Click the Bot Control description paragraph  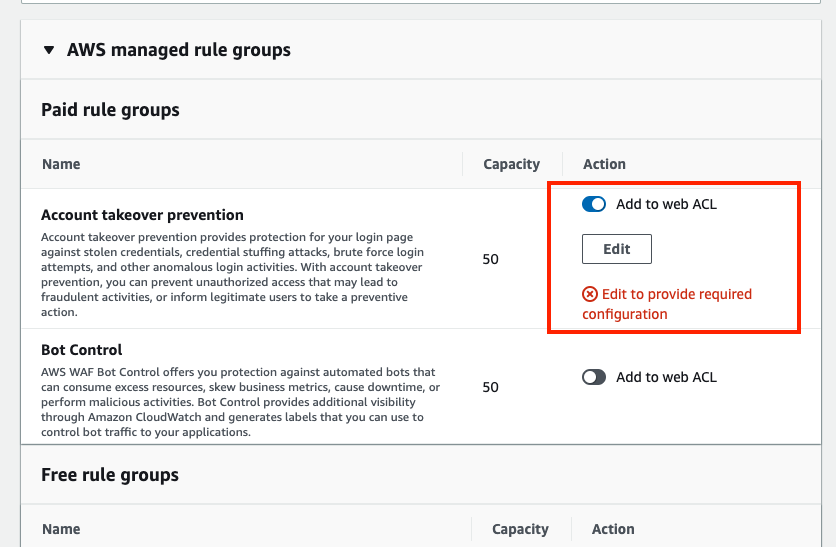[240, 402]
